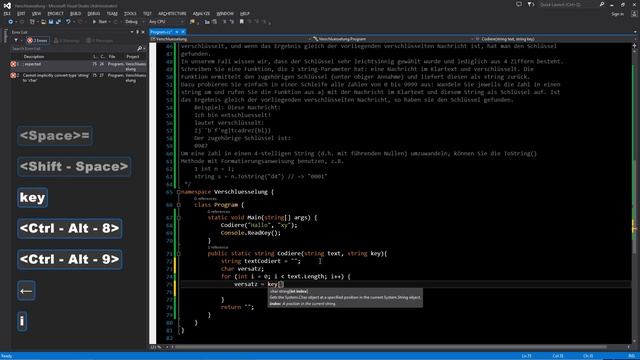This screenshot has height=360, width=640.
Task: Toggle the Warnings filter button
Action: pyautogui.click(x=67, y=40)
